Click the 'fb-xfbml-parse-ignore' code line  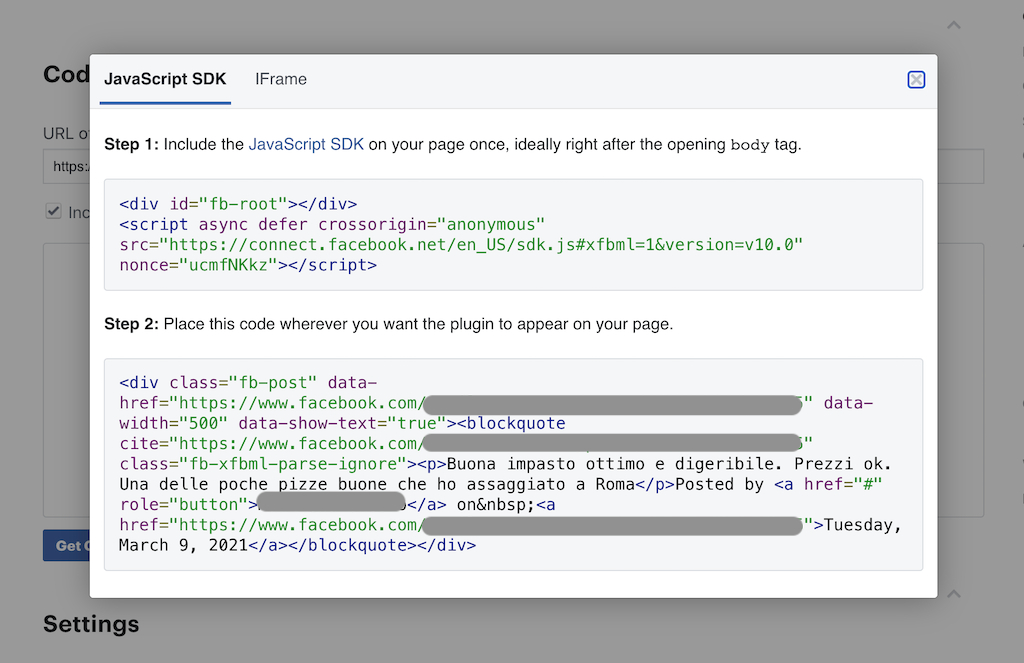505,464
